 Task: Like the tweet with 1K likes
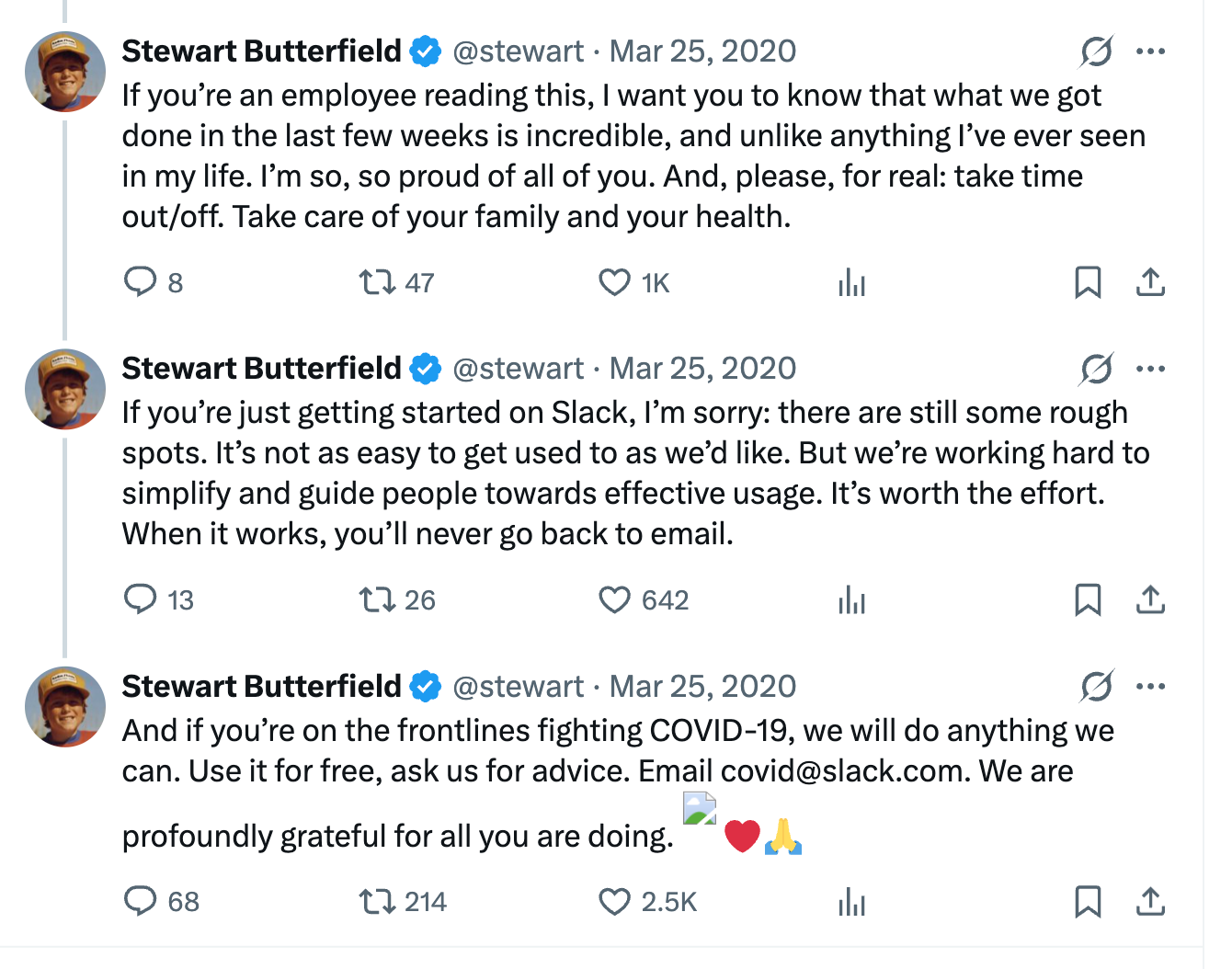coord(614,281)
